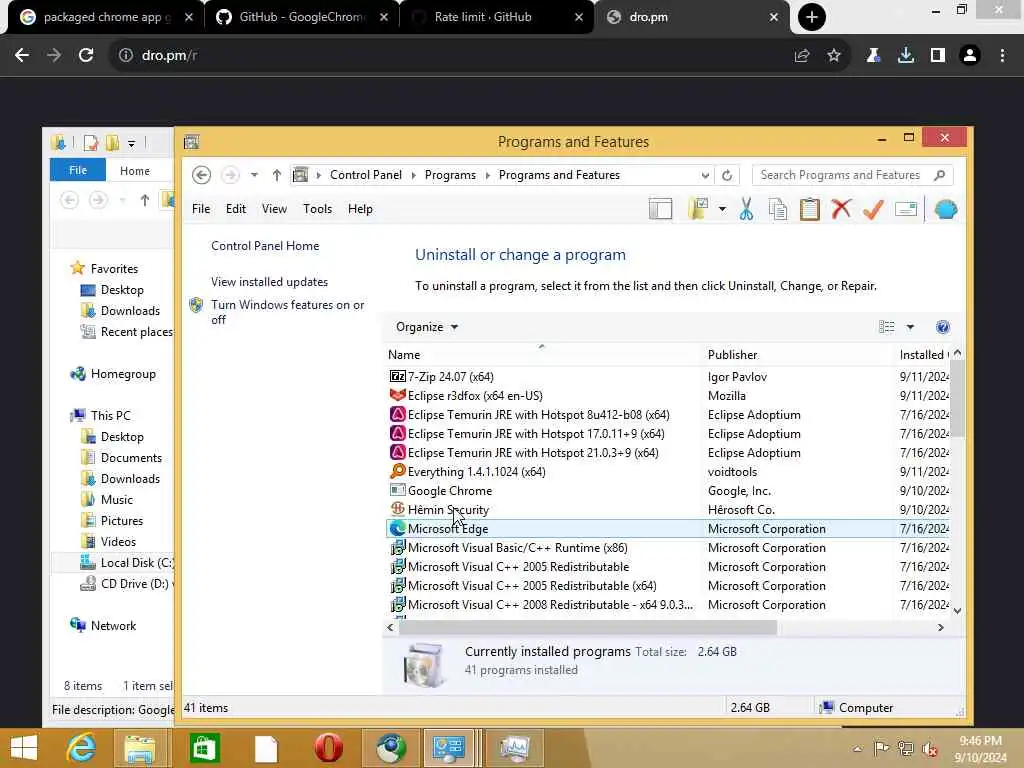1024x768 pixels.
Task: Open the browser three-dot menu
Action: pos(1002,56)
